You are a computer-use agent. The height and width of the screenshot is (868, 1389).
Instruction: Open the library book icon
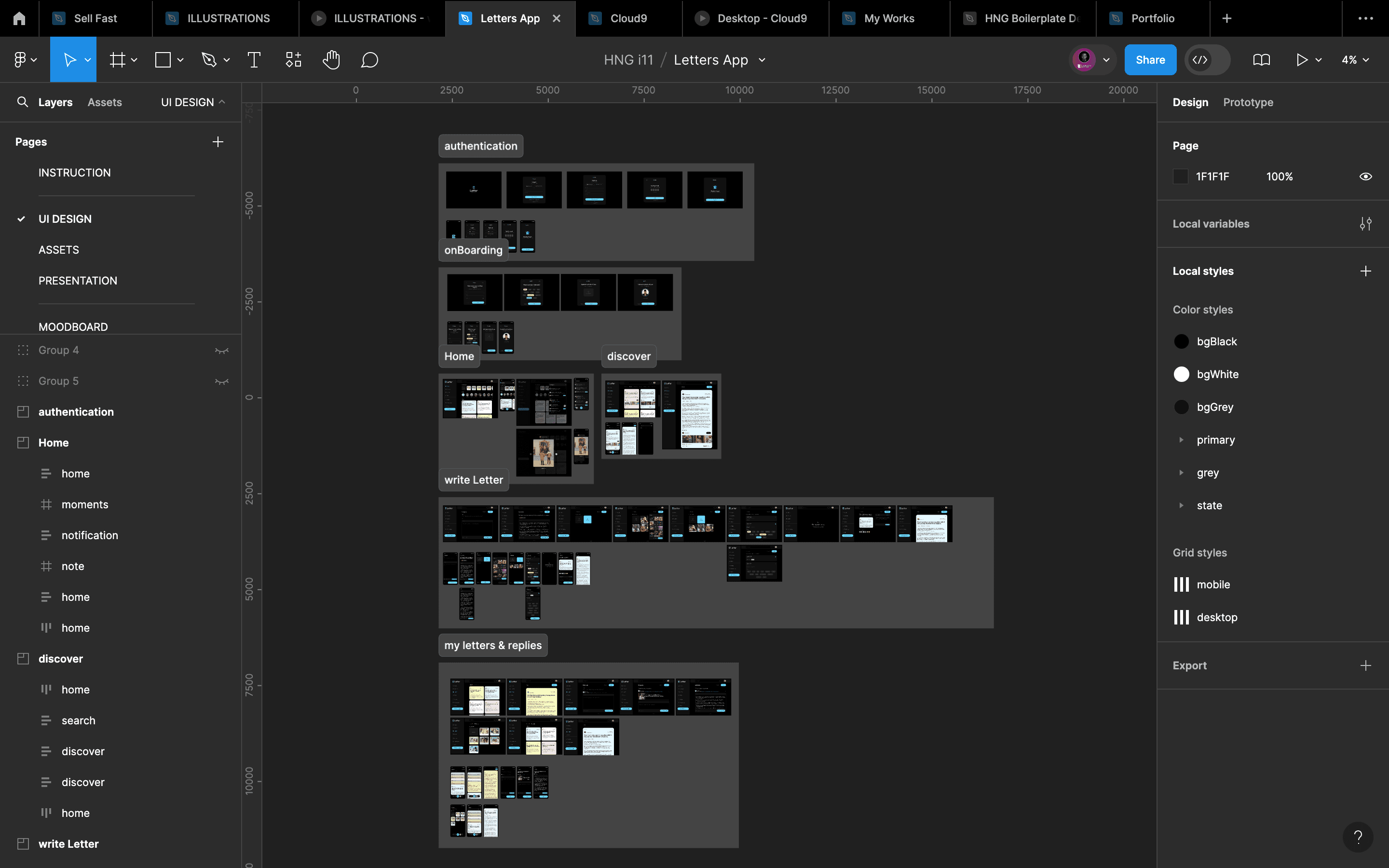[1261, 60]
